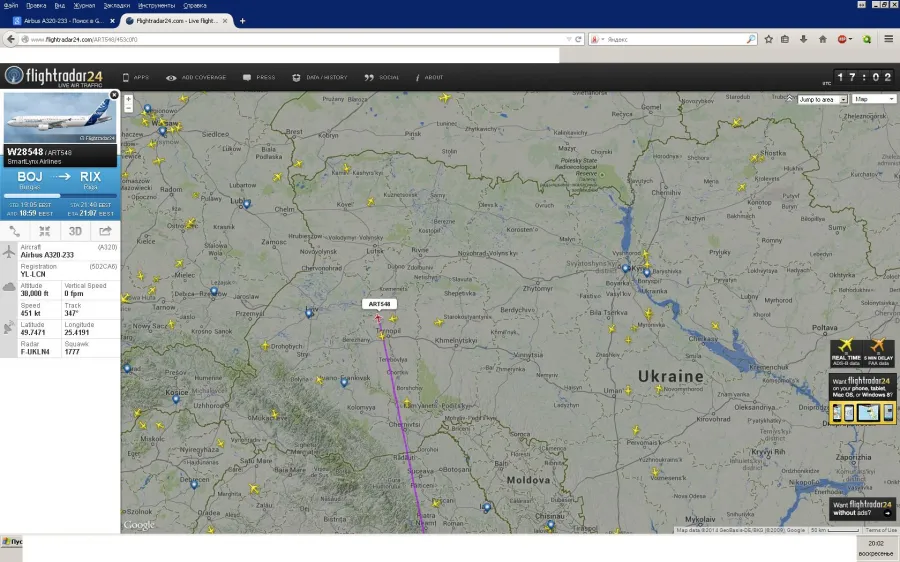Click the flightradar24 without ads banner

pos(863,508)
